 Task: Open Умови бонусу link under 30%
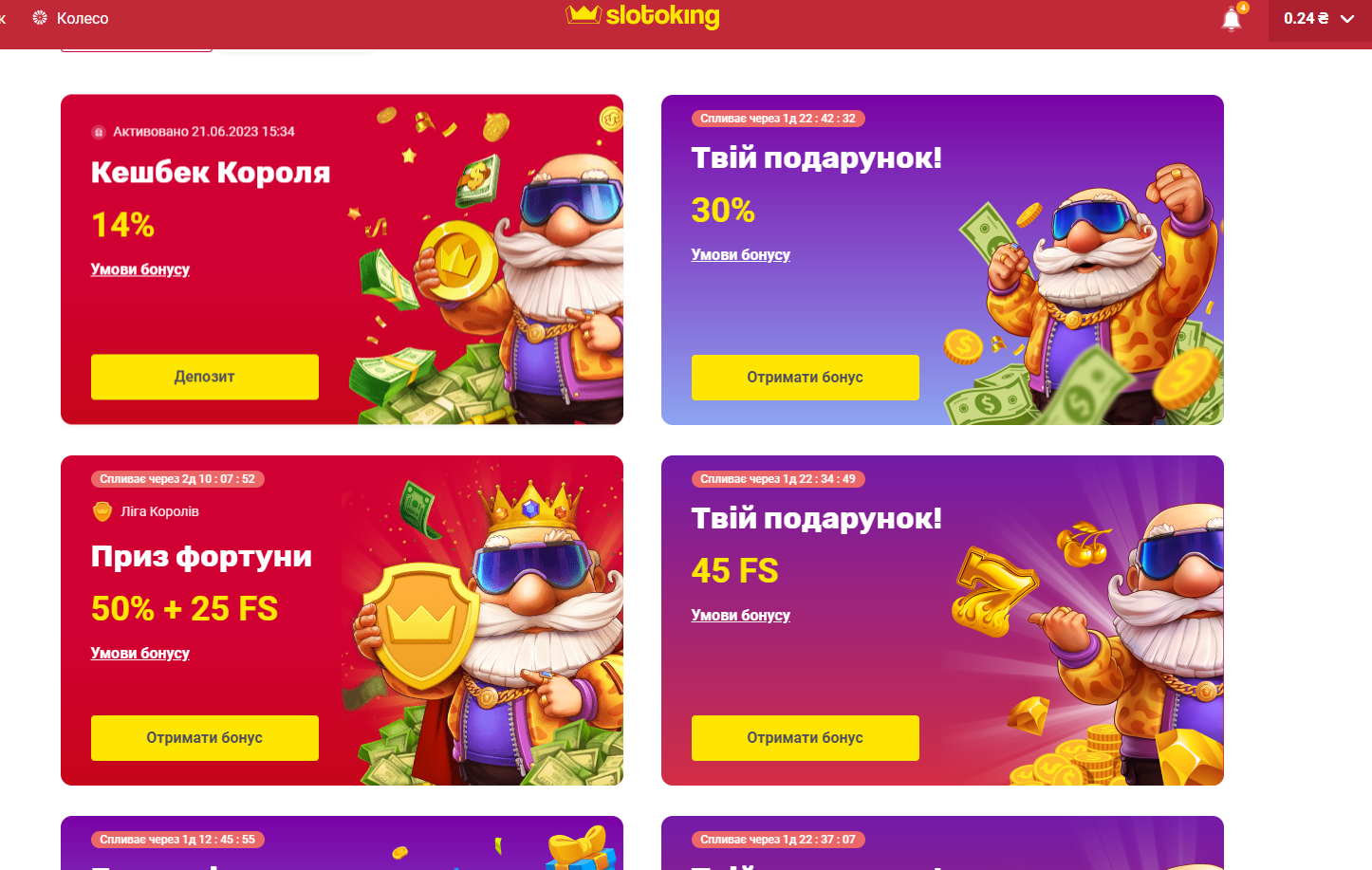(x=741, y=254)
